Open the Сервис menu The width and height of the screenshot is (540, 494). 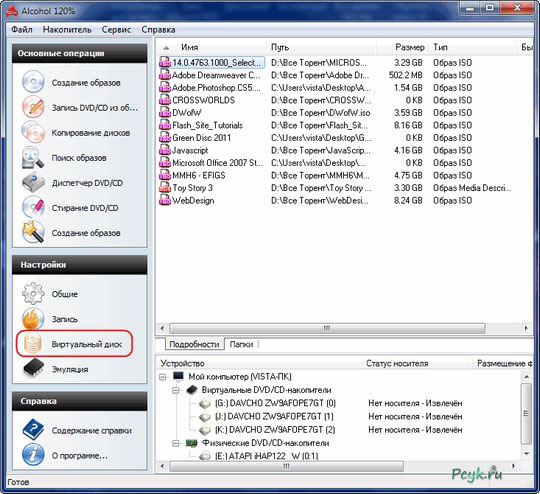tap(116, 30)
